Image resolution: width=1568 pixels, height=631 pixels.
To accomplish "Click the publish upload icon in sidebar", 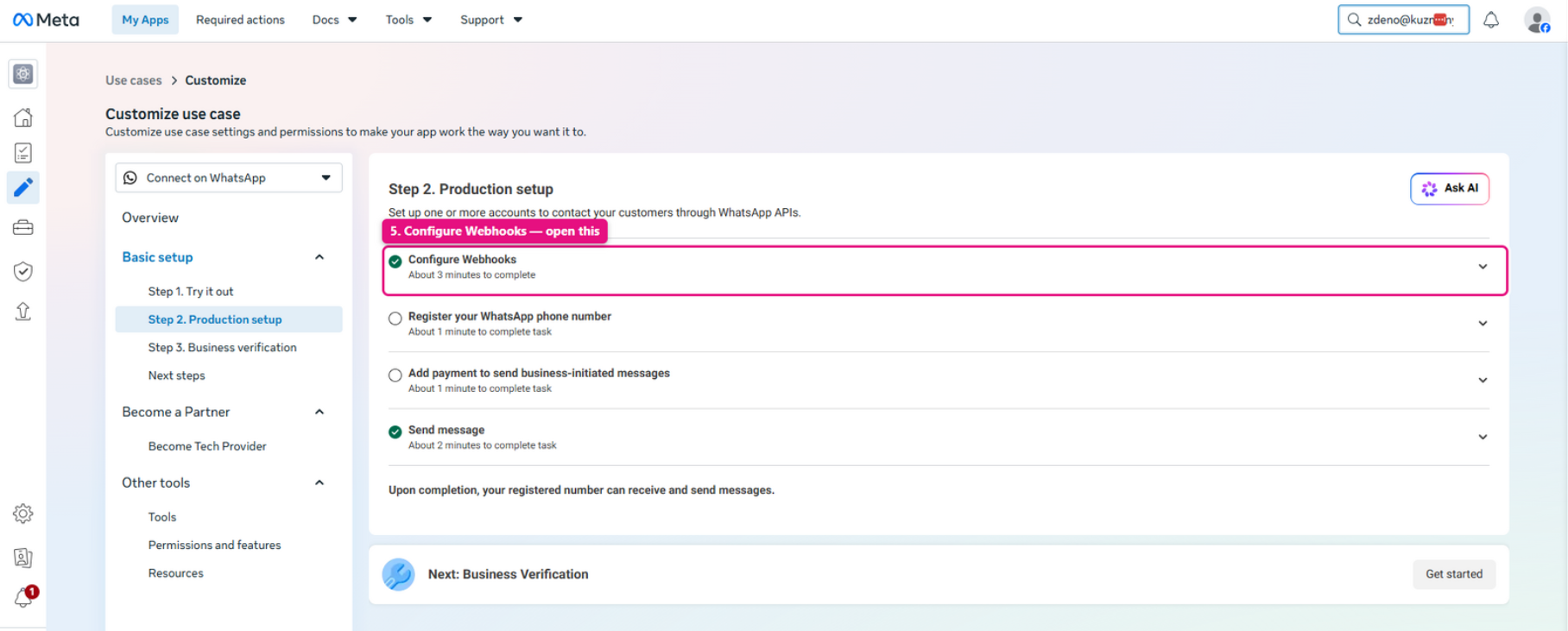I will pos(23,311).
